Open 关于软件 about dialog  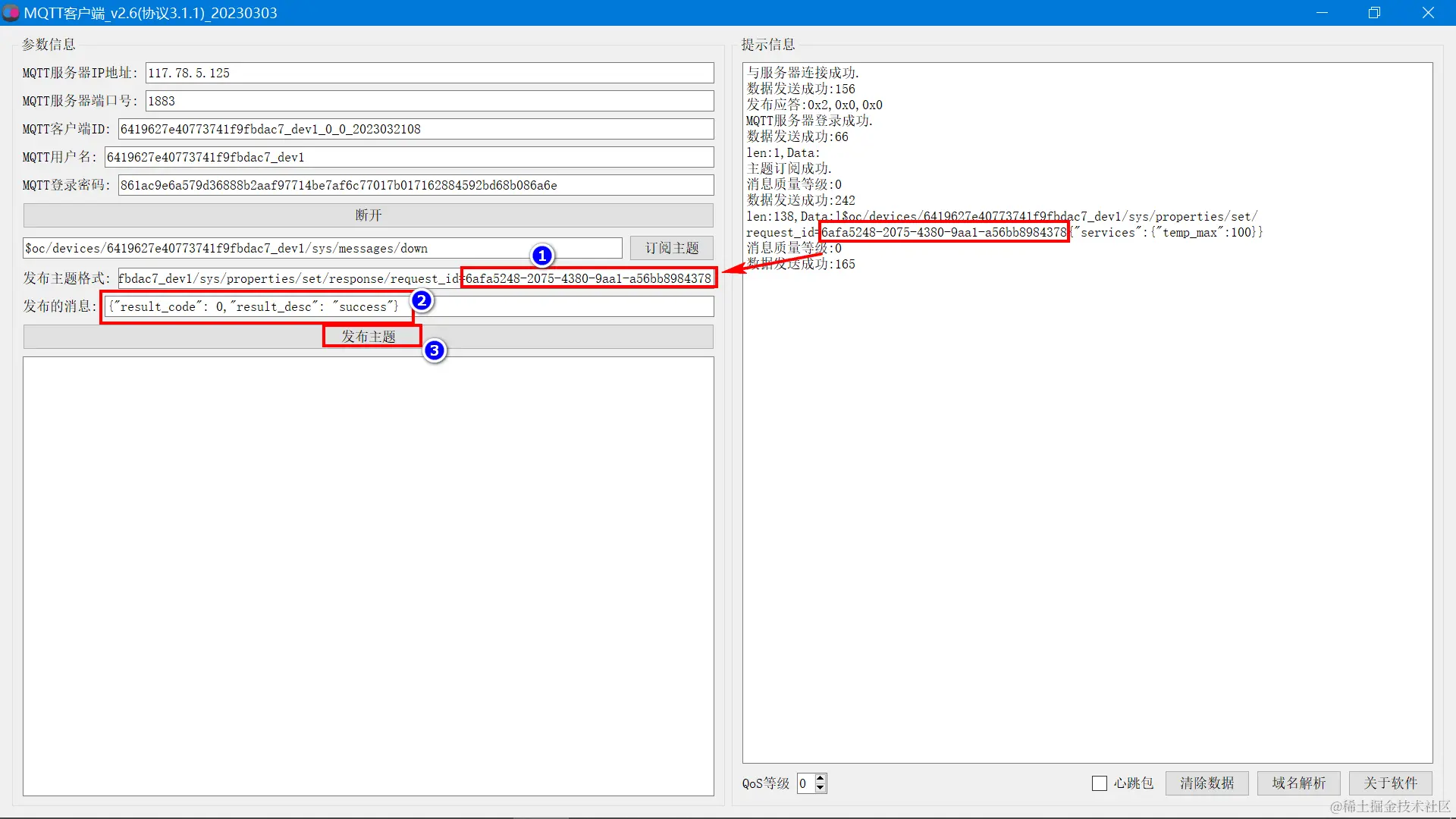tap(1390, 783)
